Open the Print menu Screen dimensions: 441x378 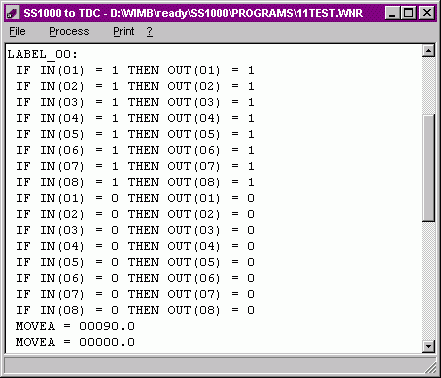coord(124,31)
